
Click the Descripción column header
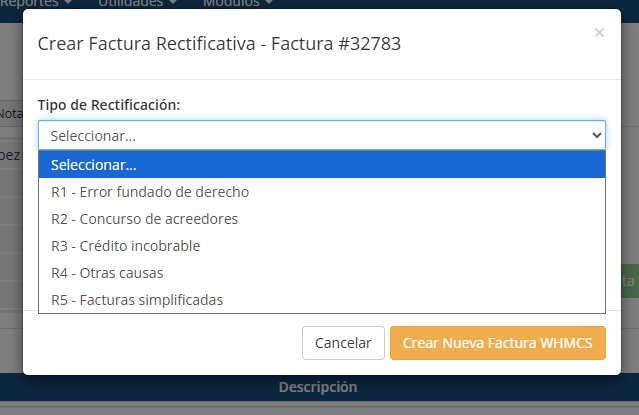(x=318, y=387)
